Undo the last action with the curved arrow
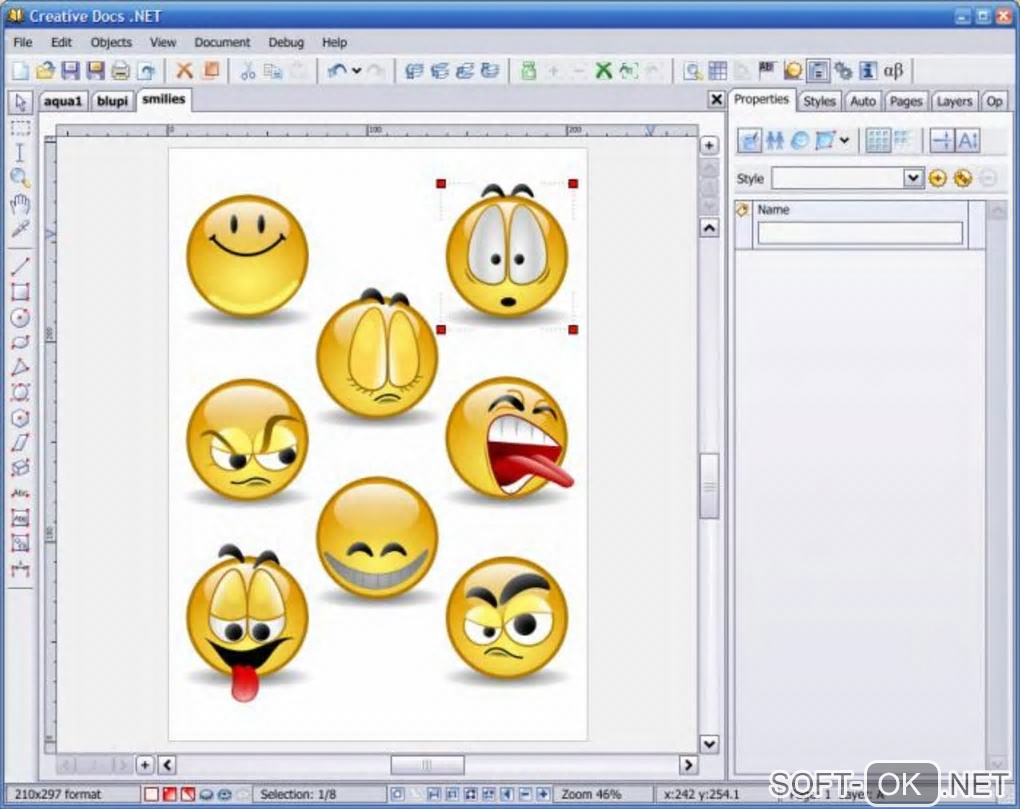This screenshot has height=809, width=1020. tap(337, 71)
